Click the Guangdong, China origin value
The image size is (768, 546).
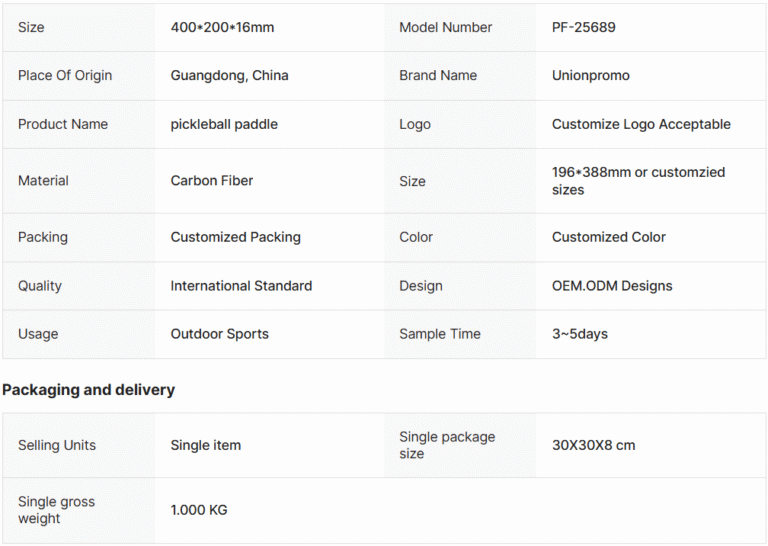click(229, 75)
